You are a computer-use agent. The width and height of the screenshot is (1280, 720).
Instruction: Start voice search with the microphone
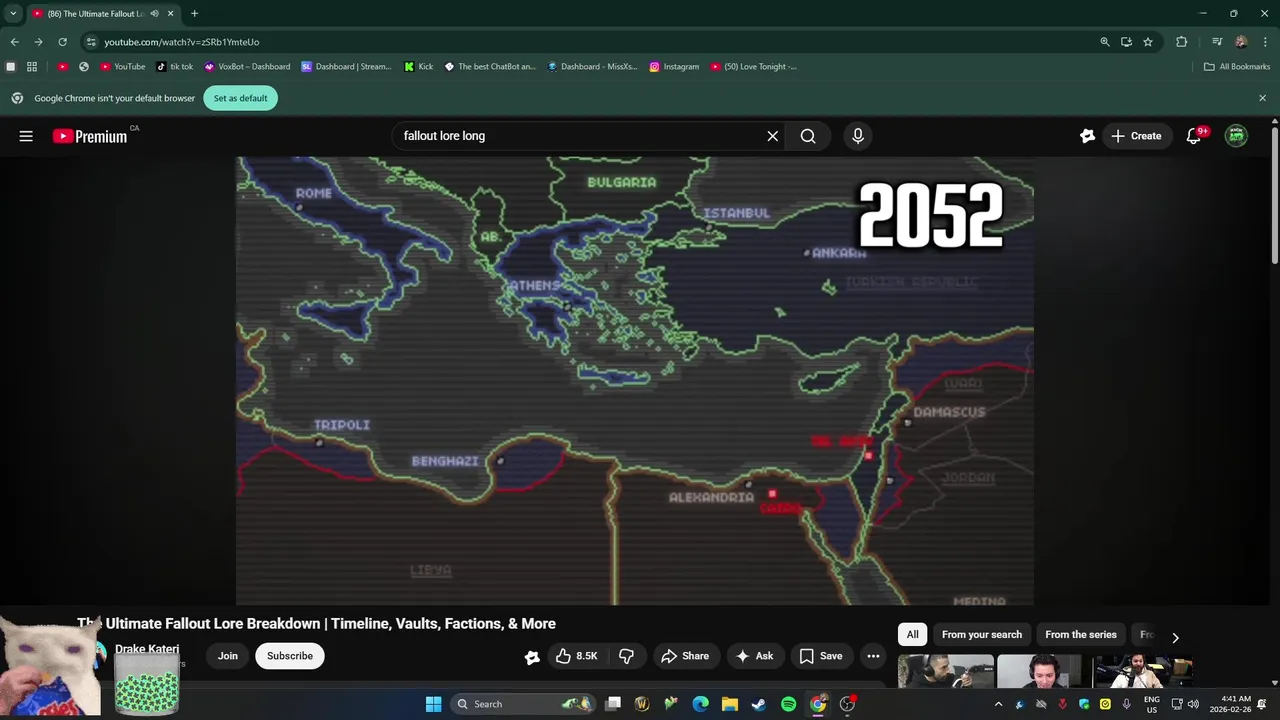point(857,136)
